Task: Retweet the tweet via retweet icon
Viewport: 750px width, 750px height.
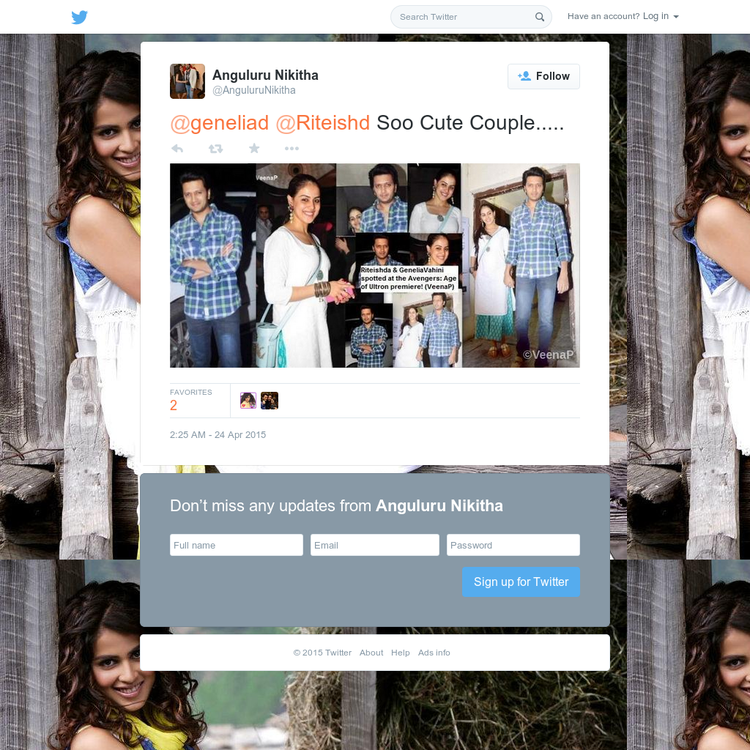Action: (216, 149)
